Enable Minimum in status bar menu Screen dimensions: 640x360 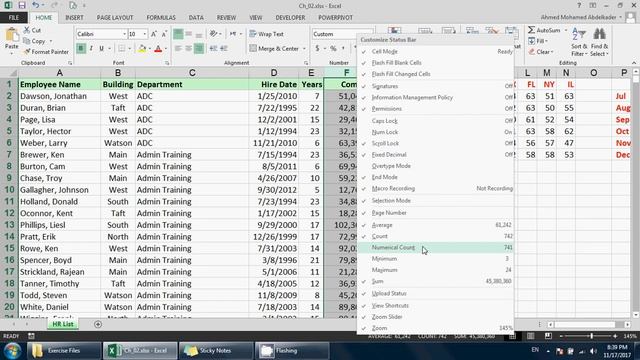[435, 259]
